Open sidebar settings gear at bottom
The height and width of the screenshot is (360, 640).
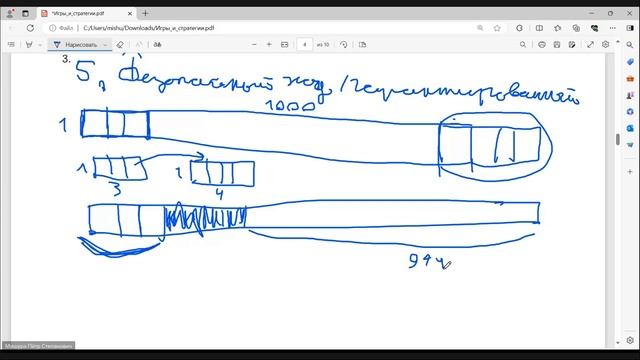630,340
